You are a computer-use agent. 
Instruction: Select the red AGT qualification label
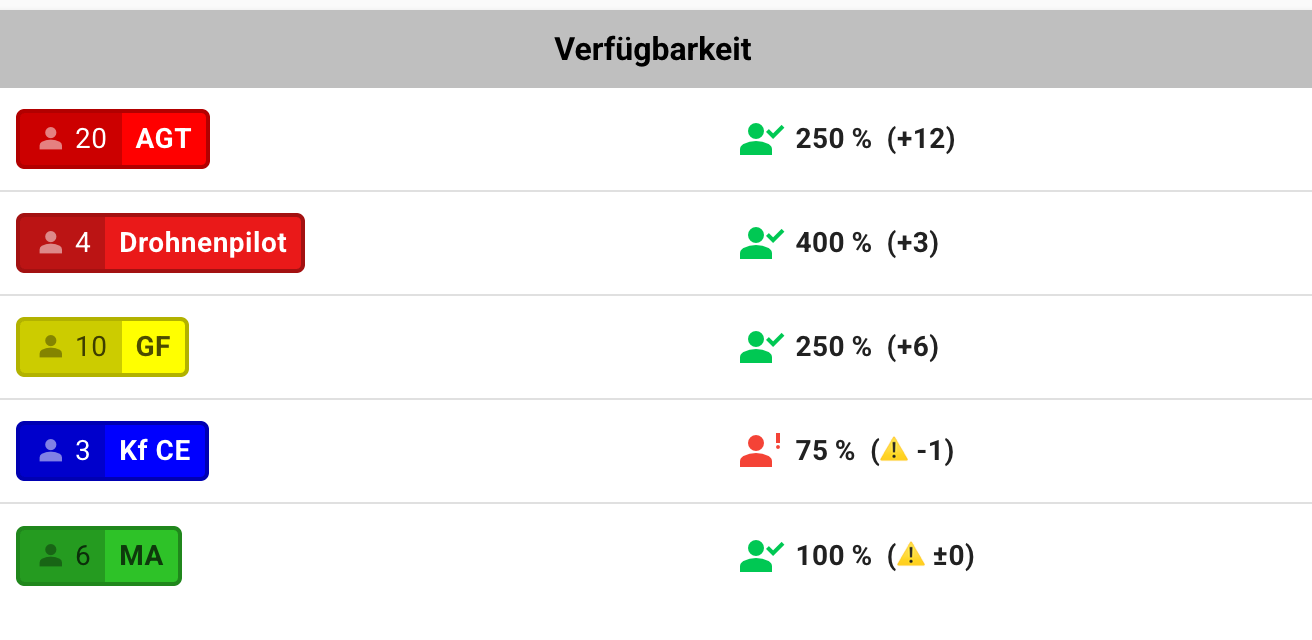click(164, 139)
